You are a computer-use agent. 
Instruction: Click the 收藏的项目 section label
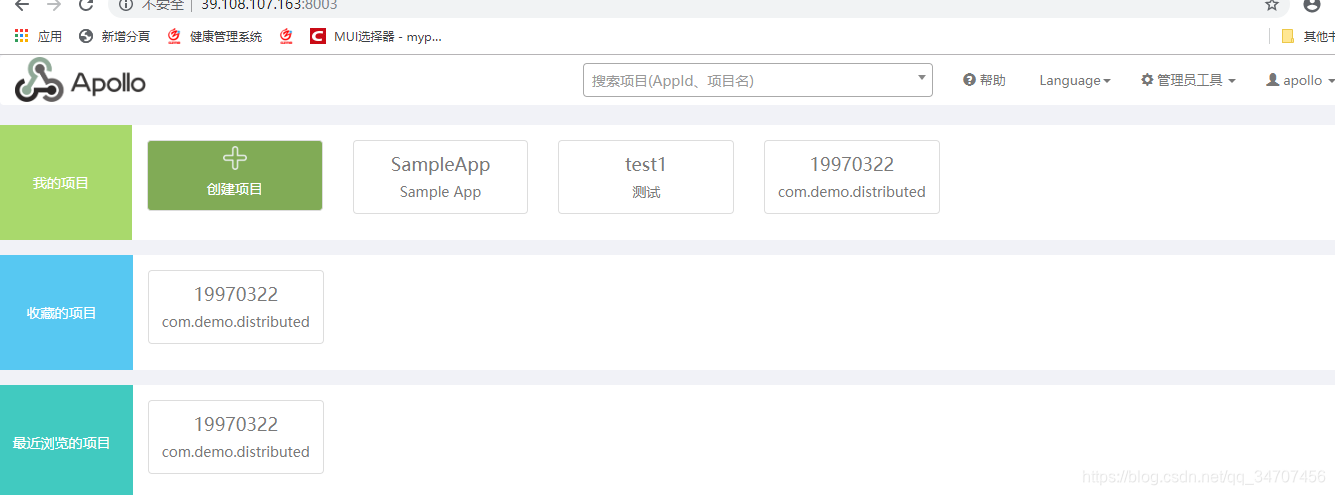tap(61, 313)
